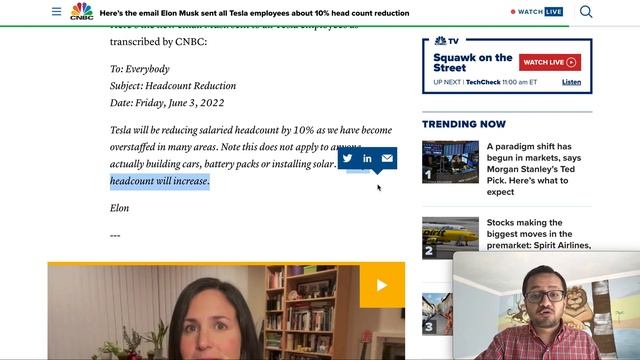This screenshot has height=360, width=640.
Task: Read 'A paradigm shift has begun' headline
Action: [533, 169]
